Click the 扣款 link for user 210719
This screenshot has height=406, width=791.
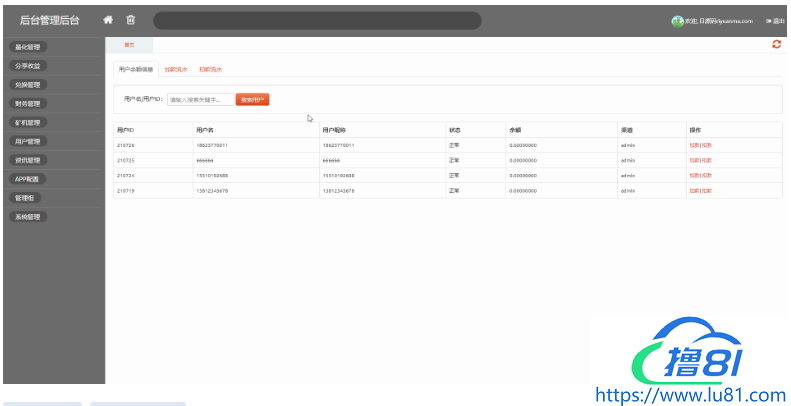click(x=707, y=190)
